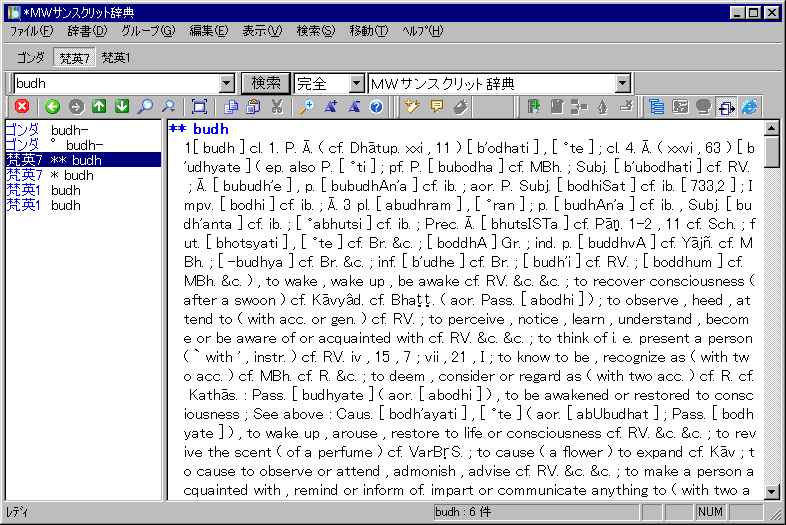Select the 梵英7 ** budh result
The width and height of the screenshot is (786, 525).
[x=83, y=160]
